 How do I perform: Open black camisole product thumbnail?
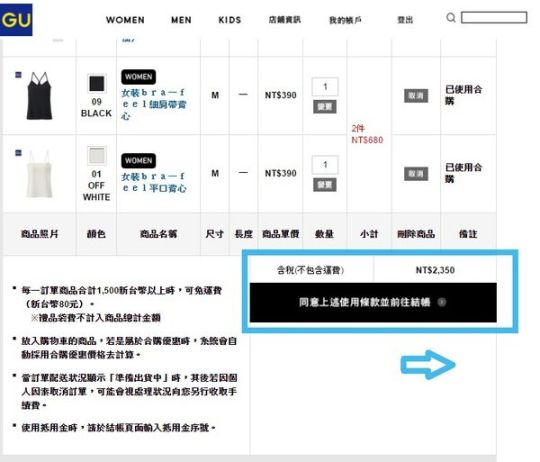[40, 95]
